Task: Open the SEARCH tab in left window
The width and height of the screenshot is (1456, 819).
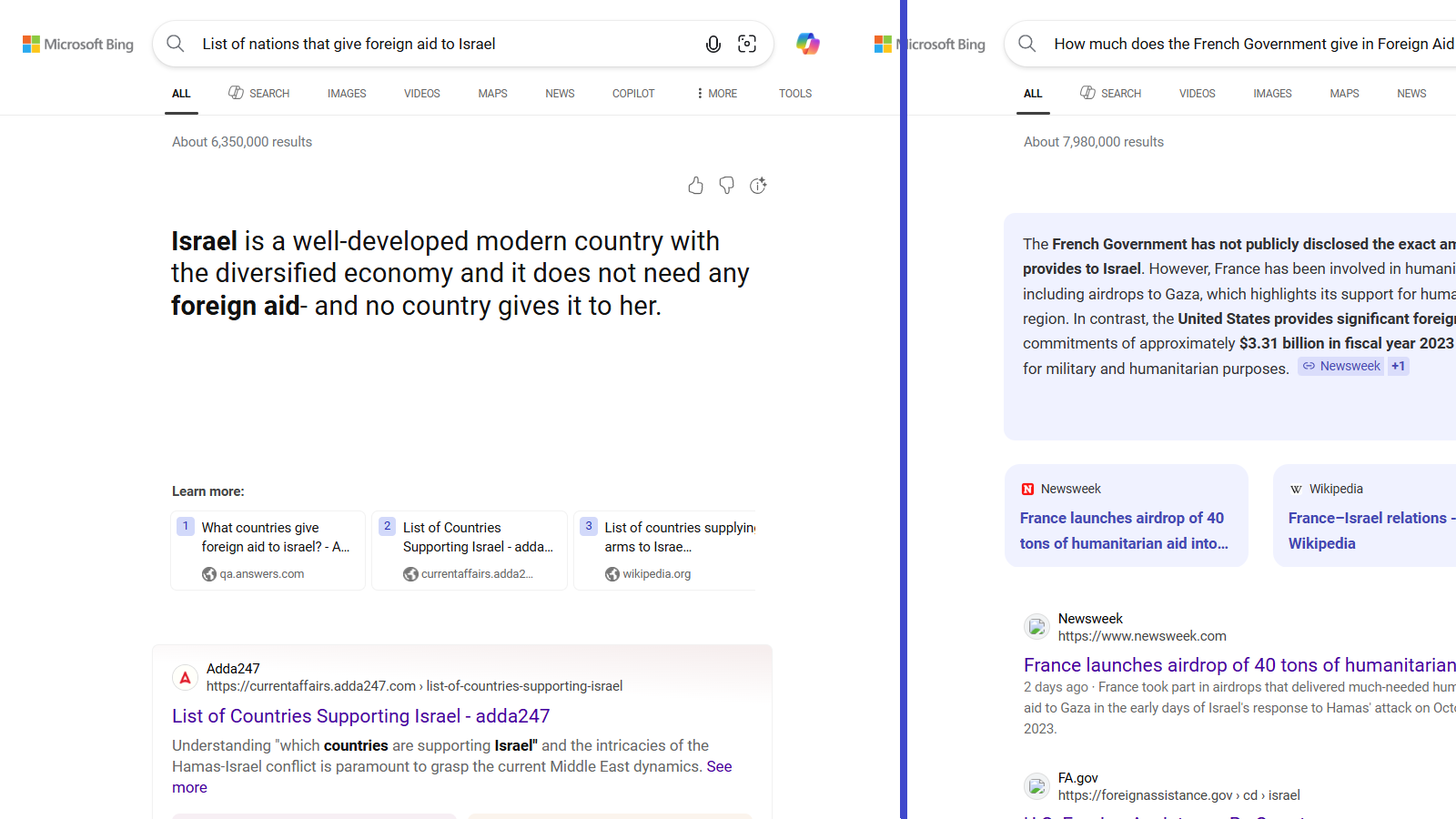Action: 259,94
